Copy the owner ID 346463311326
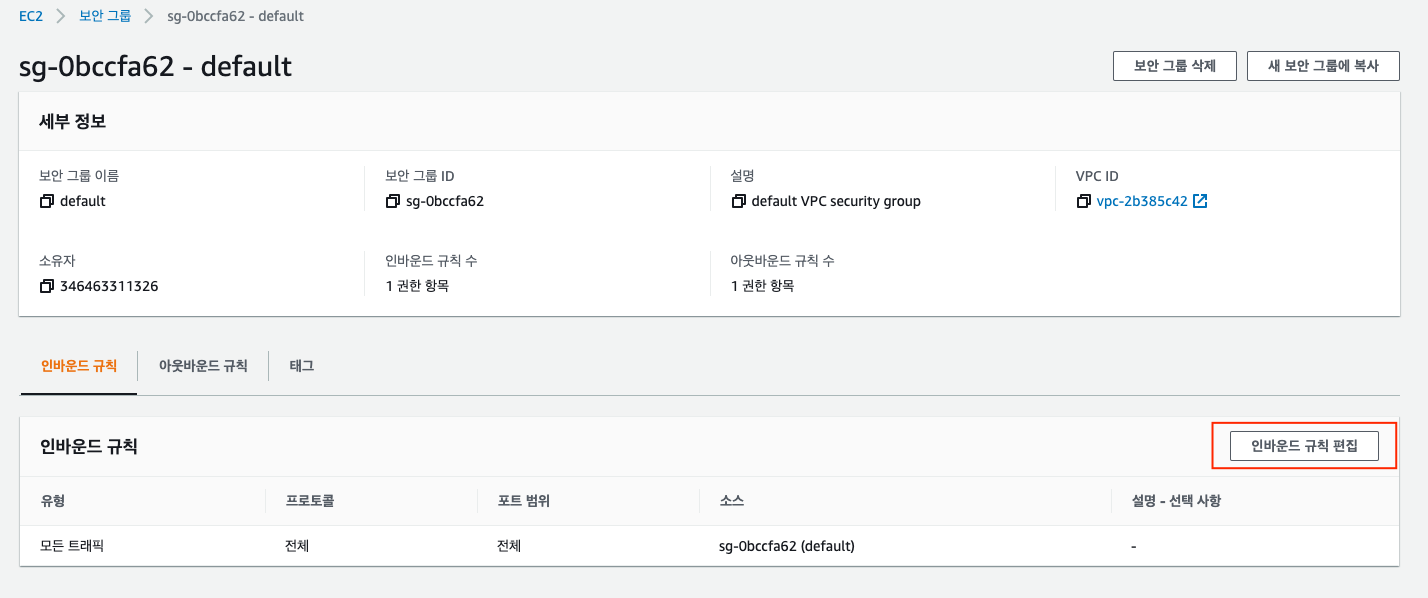 pos(46,286)
